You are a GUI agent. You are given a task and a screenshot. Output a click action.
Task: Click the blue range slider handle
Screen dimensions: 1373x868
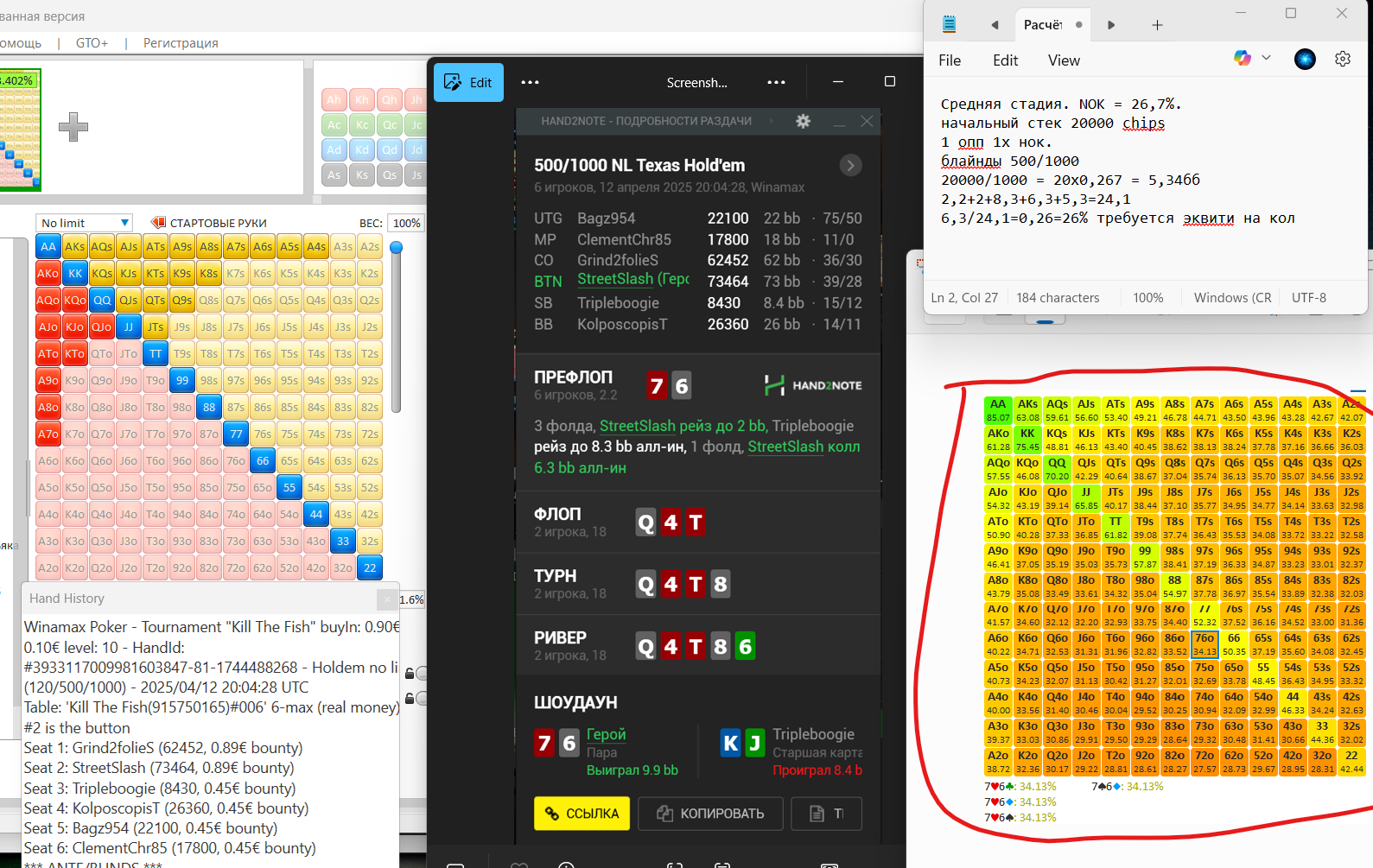tap(397, 248)
